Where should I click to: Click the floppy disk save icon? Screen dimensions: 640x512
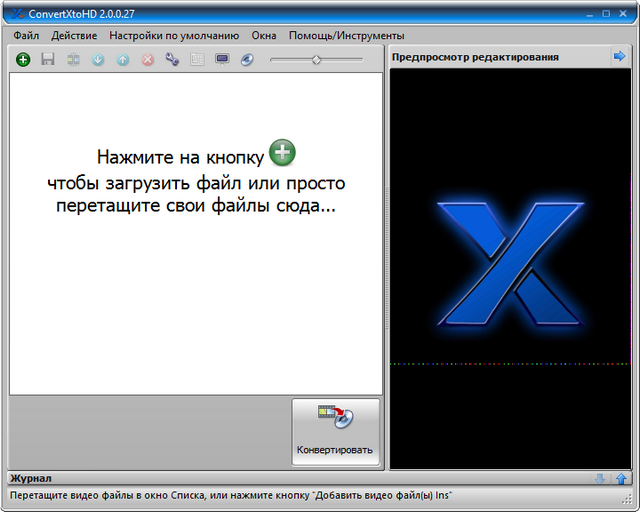point(48,60)
